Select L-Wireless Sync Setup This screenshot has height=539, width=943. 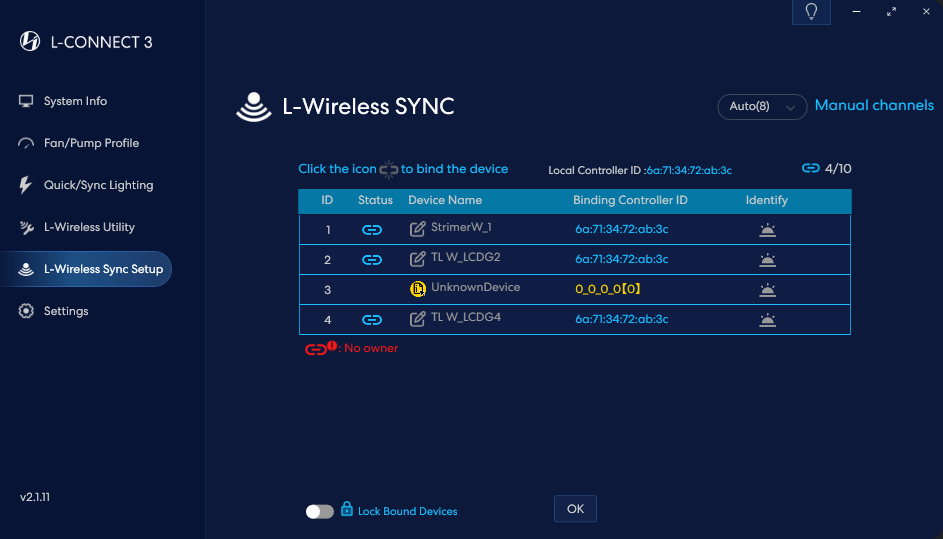tap(86, 269)
